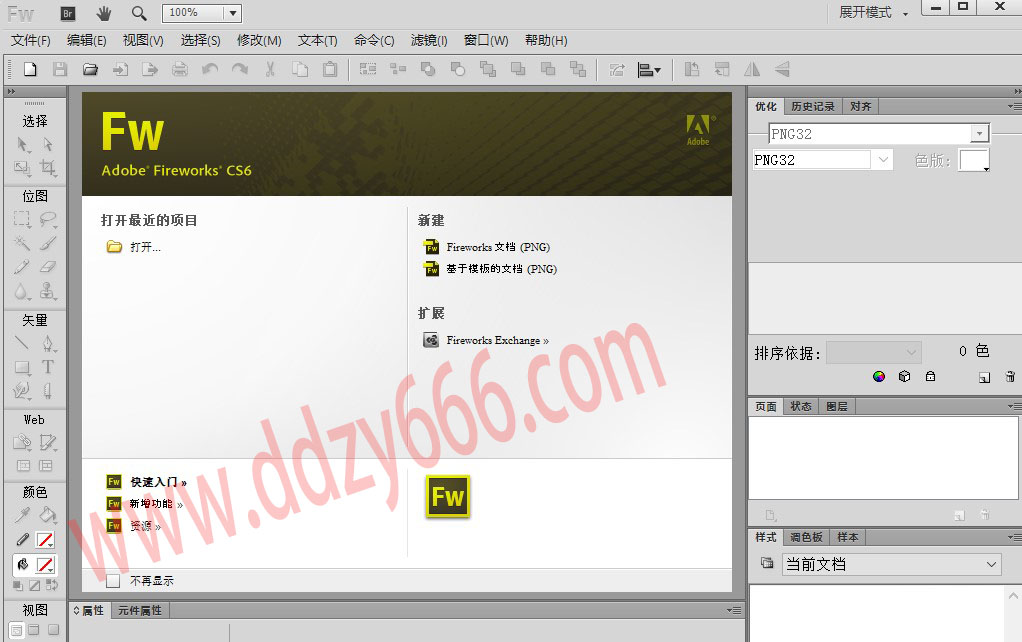Select the Line tool
1022x642 pixels.
coord(22,343)
